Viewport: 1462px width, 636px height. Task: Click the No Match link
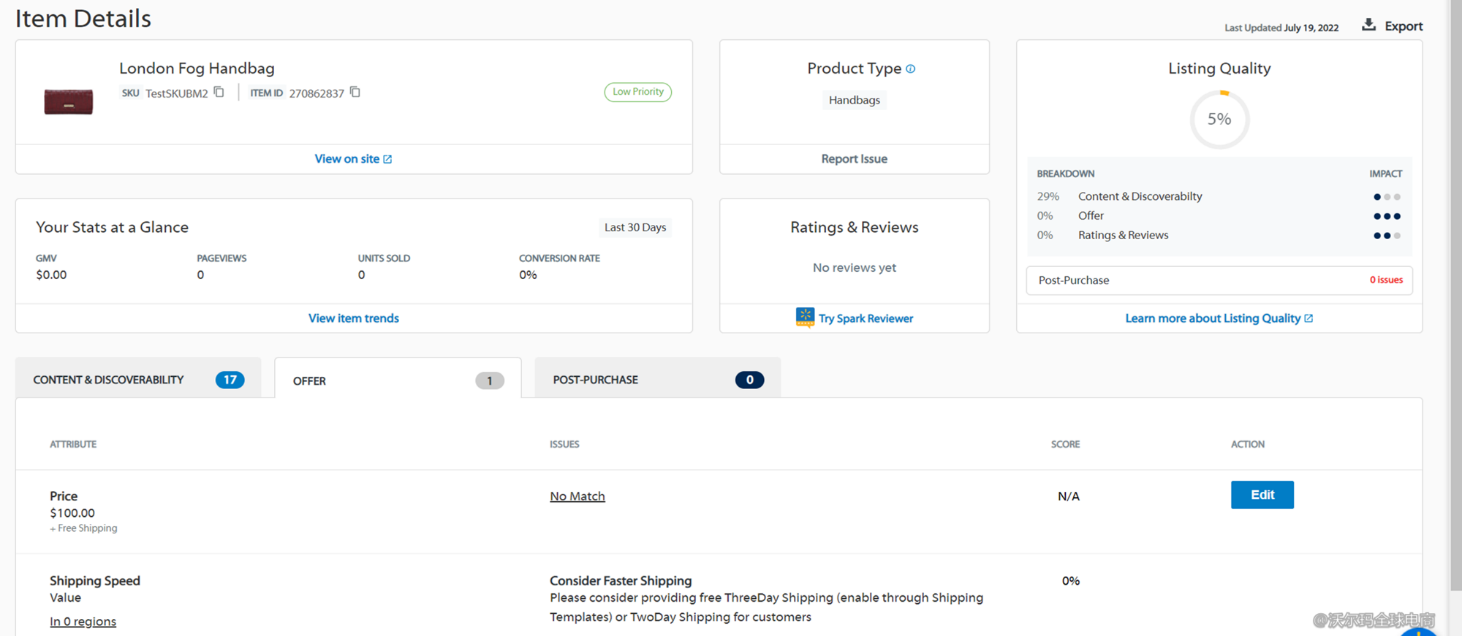pos(577,495)
